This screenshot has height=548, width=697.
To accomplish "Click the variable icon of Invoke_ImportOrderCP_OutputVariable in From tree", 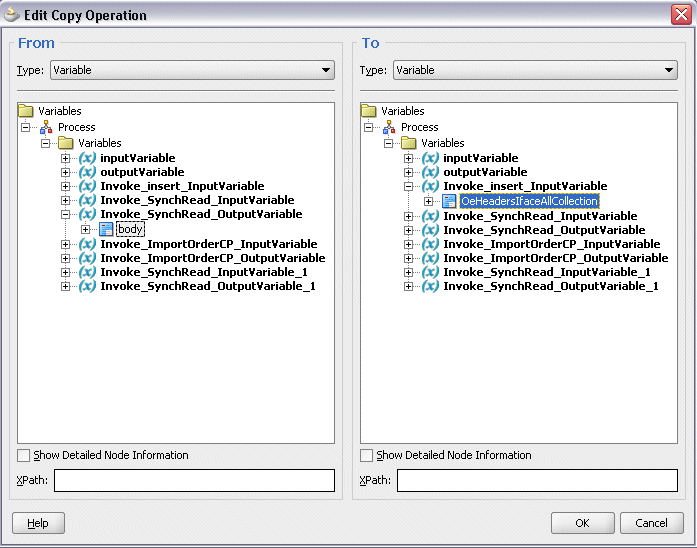I will click(88, 258).
